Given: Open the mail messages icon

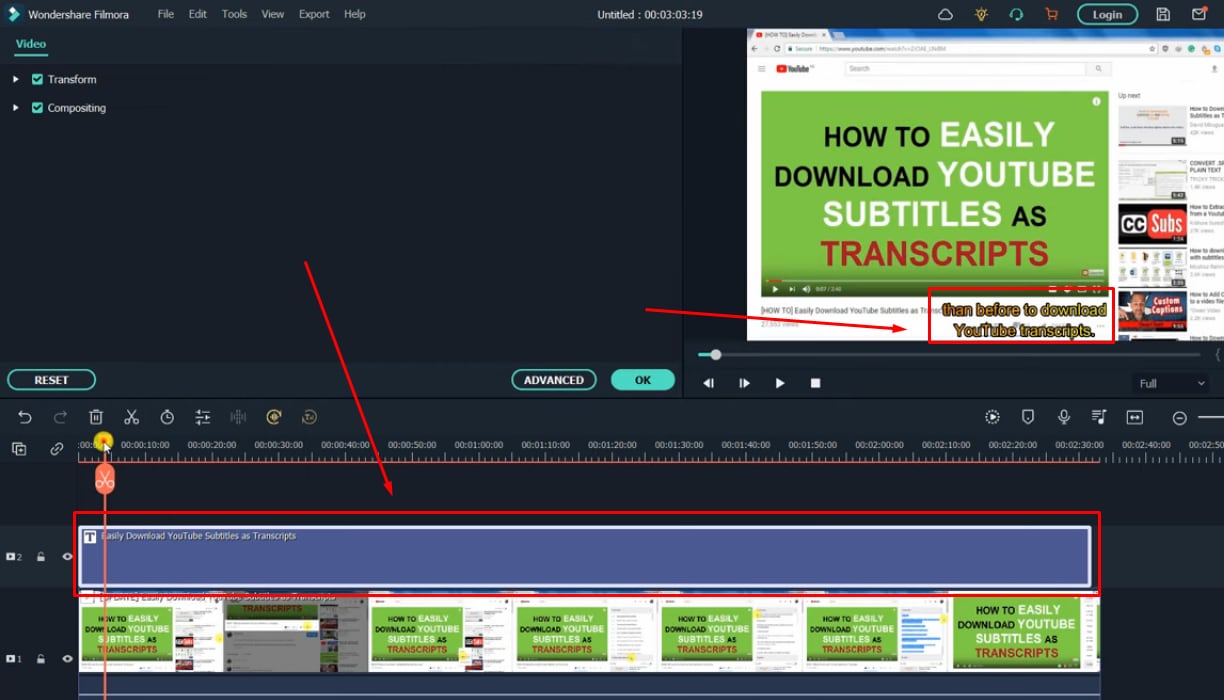Looking at the screenshot, I should pyautogui.click(x=1199, y=14).
